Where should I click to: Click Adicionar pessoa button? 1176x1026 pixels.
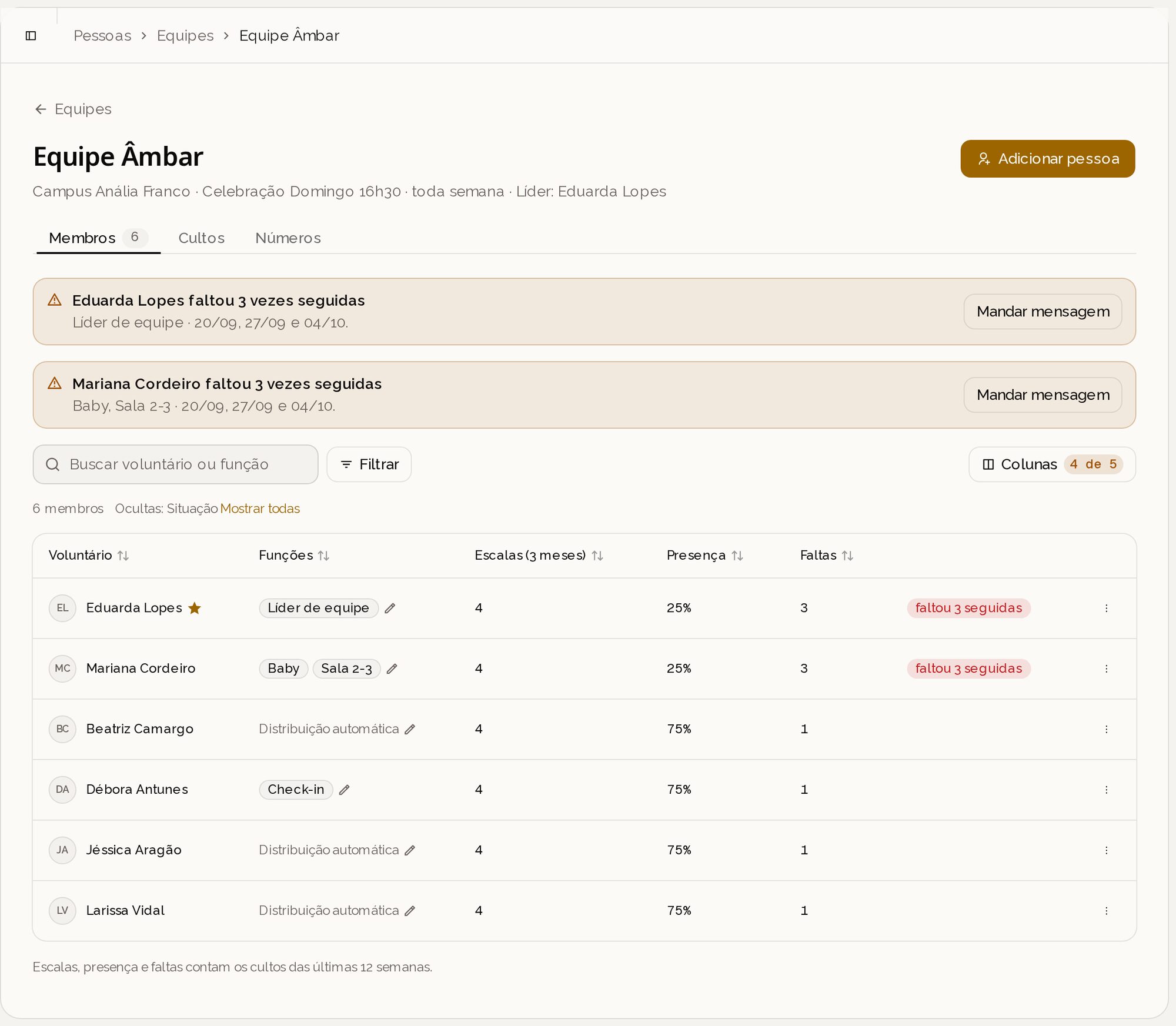click(x=1048, y=159)
